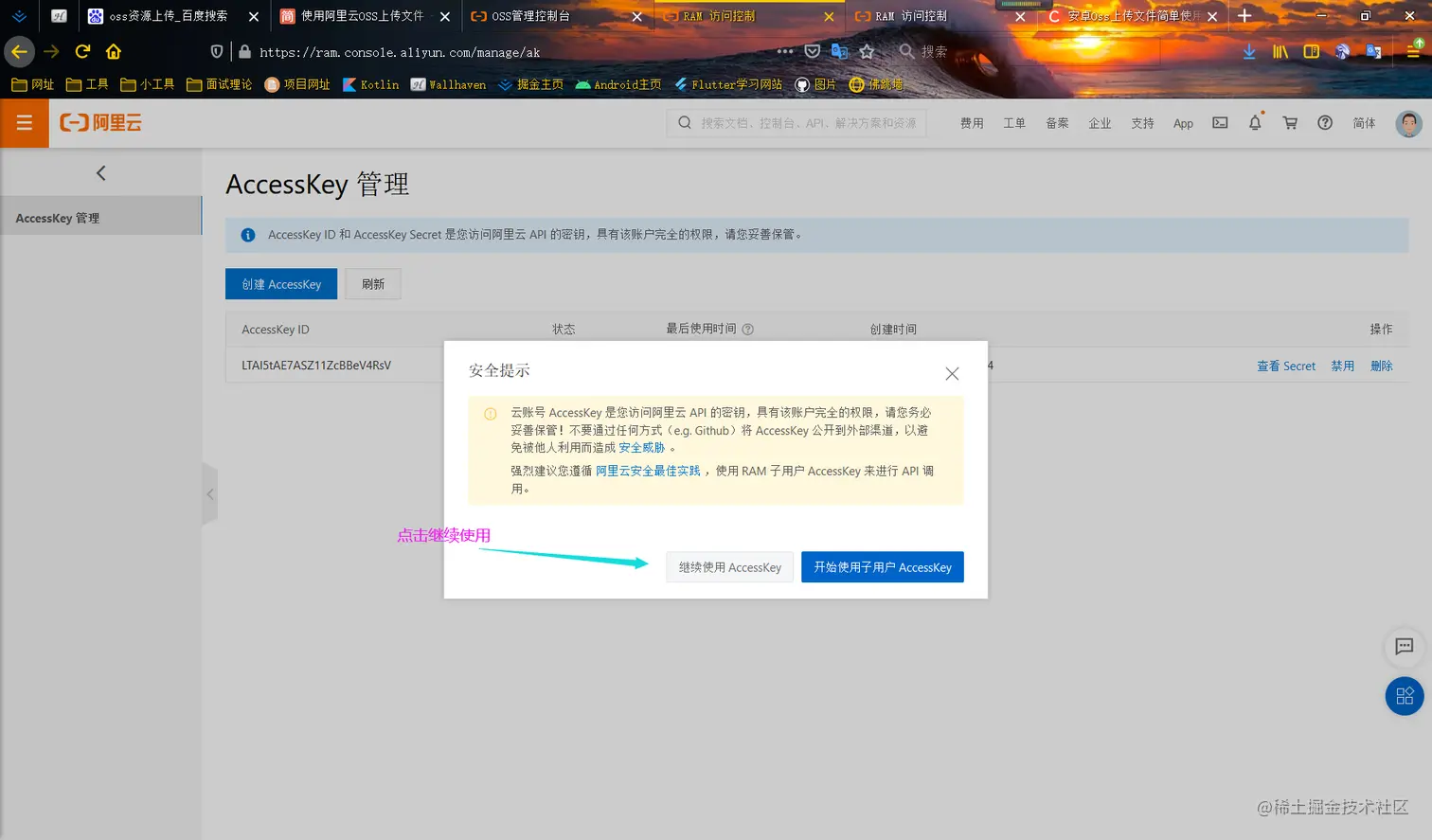Click the 查看 Secret link
The image size is (1432, 840).
pyautogui.click(x=1285, y=365)
